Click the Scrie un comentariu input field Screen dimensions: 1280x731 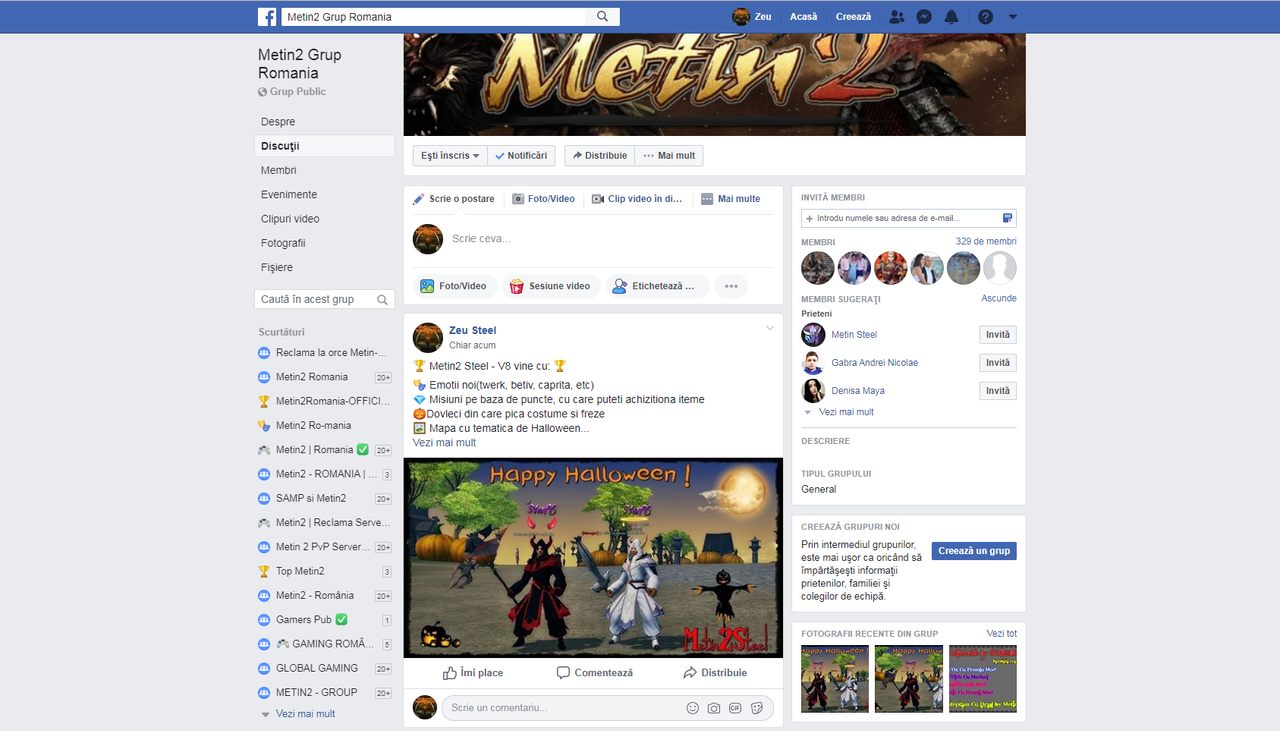[560, 707]
